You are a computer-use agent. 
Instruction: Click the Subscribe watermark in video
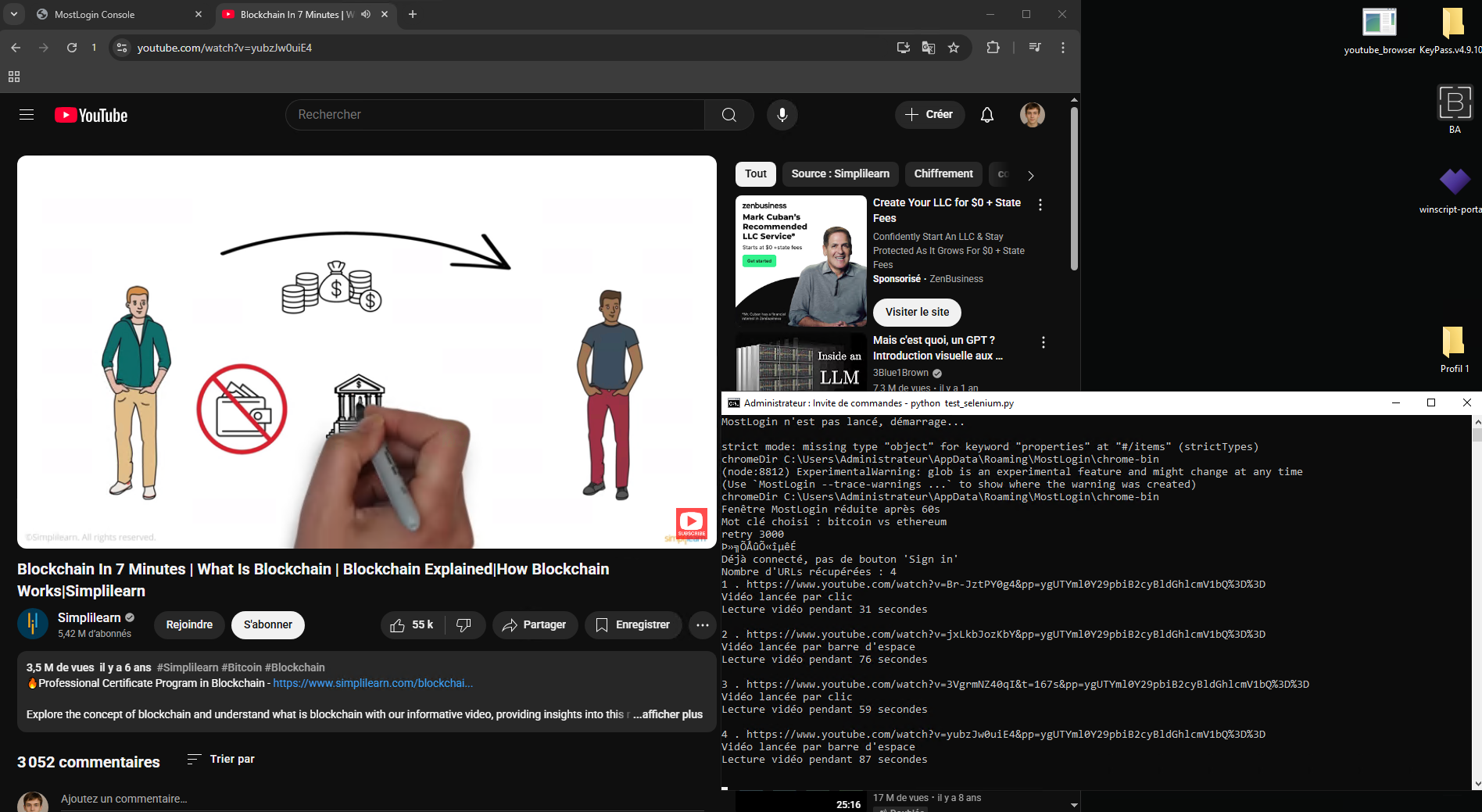[x=691, y=523]
